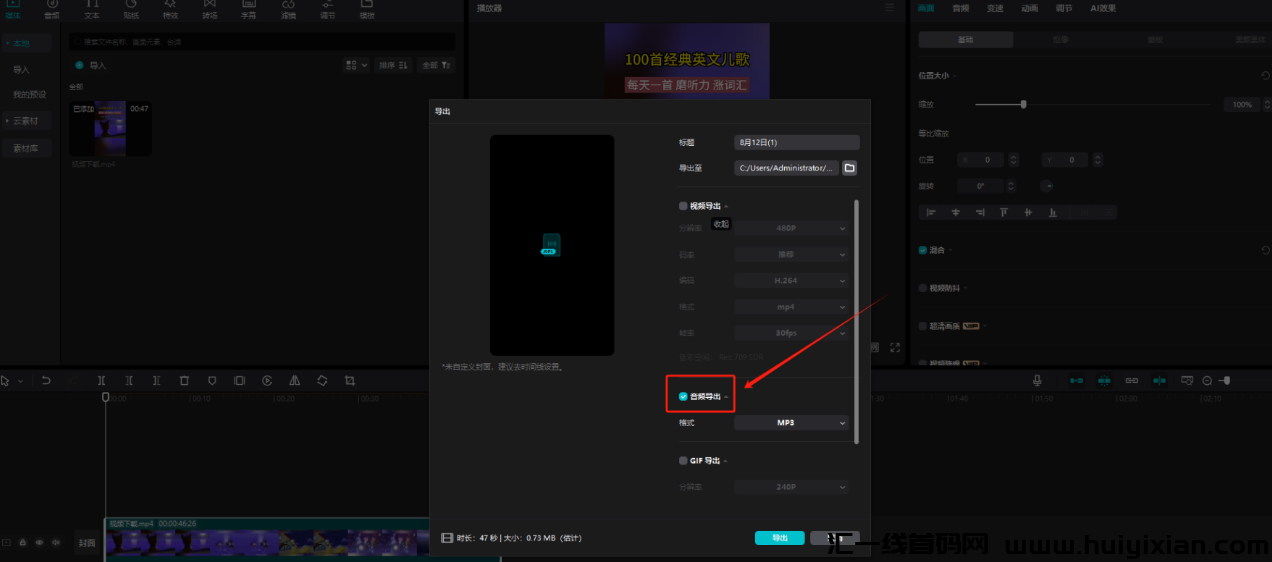Click the align-left icon in properties panel
Viewport: 1272px width, 562px height.
point(931,212)
